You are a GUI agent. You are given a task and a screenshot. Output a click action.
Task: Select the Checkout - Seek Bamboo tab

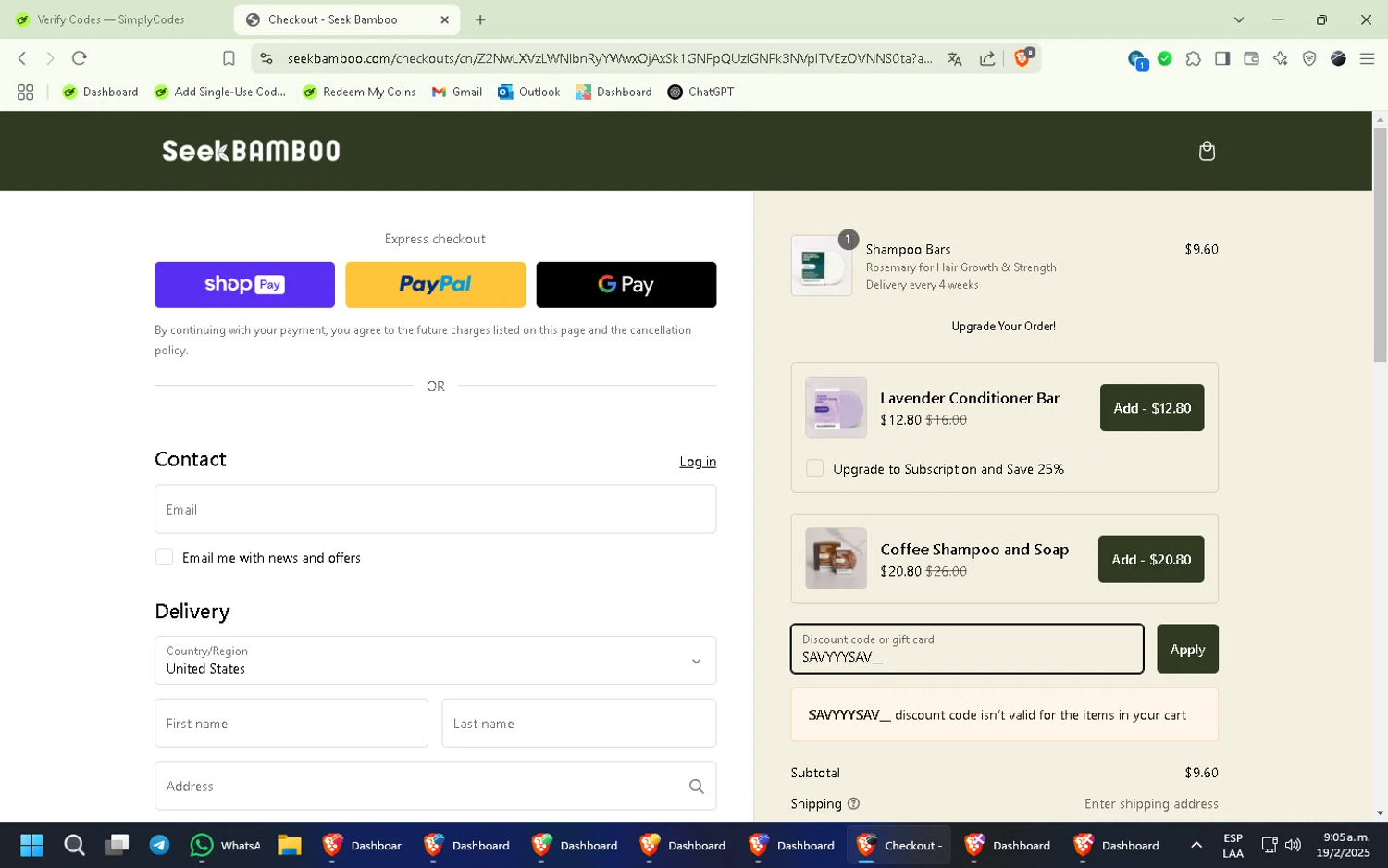(x=348, y=19)
